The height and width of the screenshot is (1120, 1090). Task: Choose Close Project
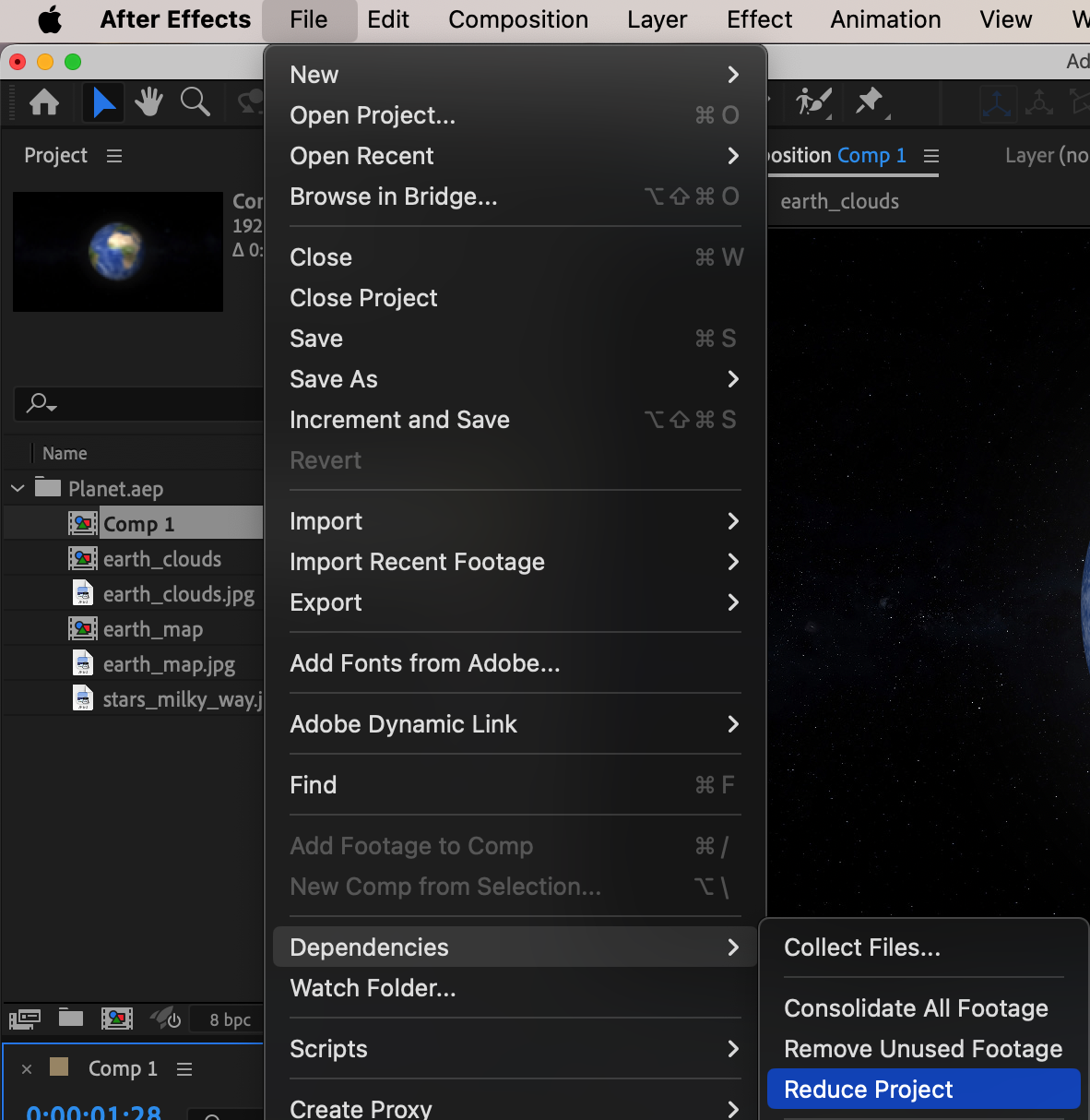click(x=515, y=298)
